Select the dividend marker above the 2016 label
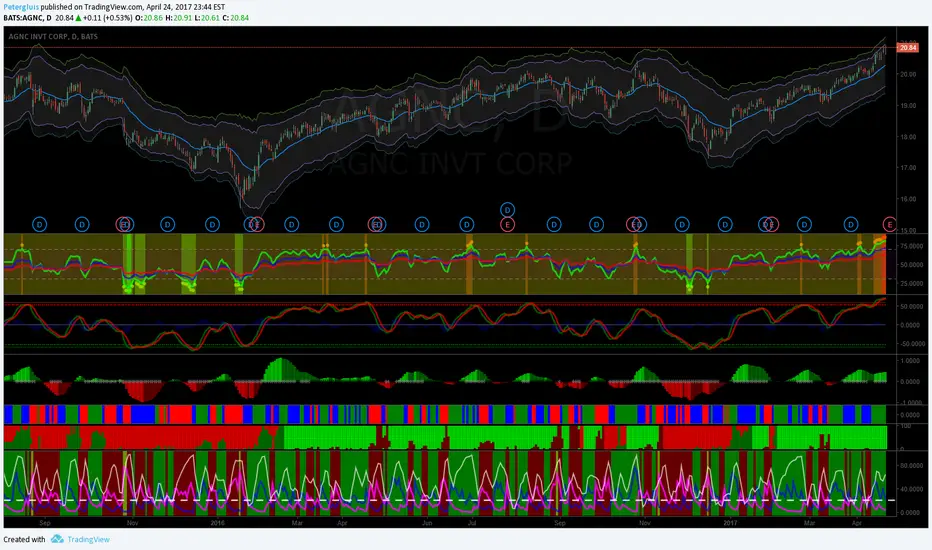Image resolution: width=932 pixels, height=550 pixels. 212,225
